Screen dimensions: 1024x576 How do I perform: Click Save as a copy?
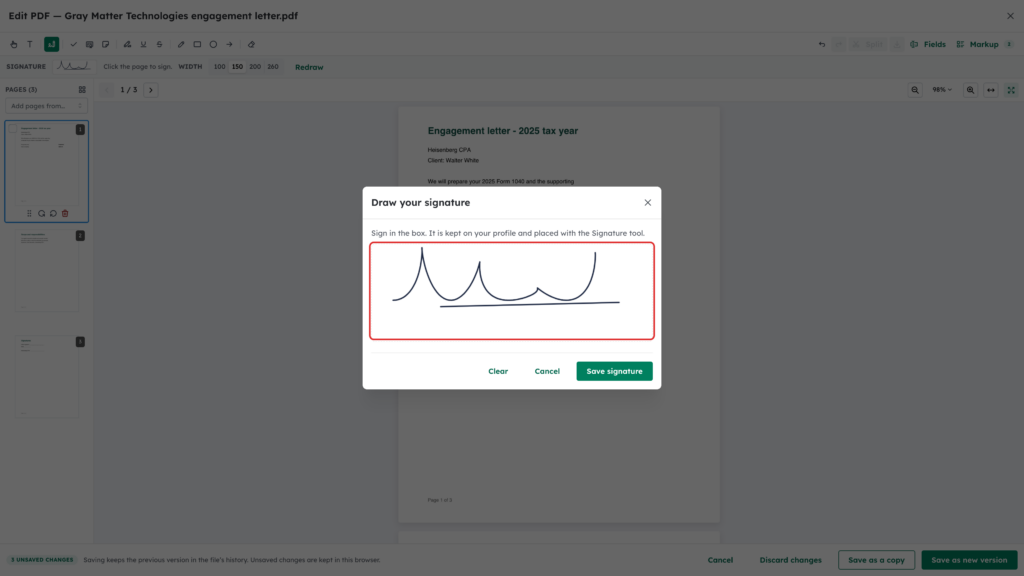[876, 560]
